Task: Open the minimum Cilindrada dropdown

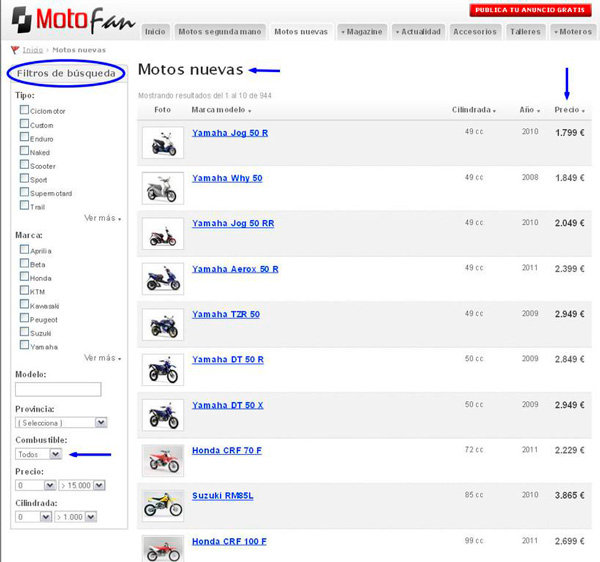Action: click(33, 517)
